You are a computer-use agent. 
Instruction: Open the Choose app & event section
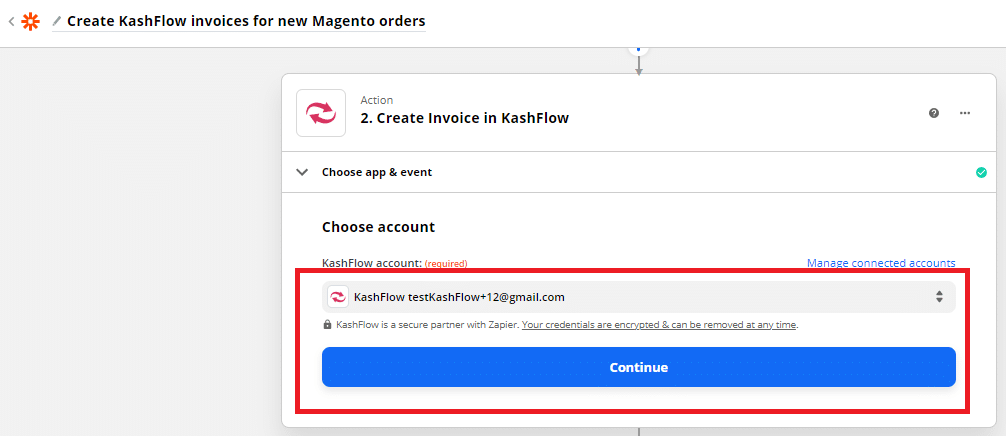(377, 172)
